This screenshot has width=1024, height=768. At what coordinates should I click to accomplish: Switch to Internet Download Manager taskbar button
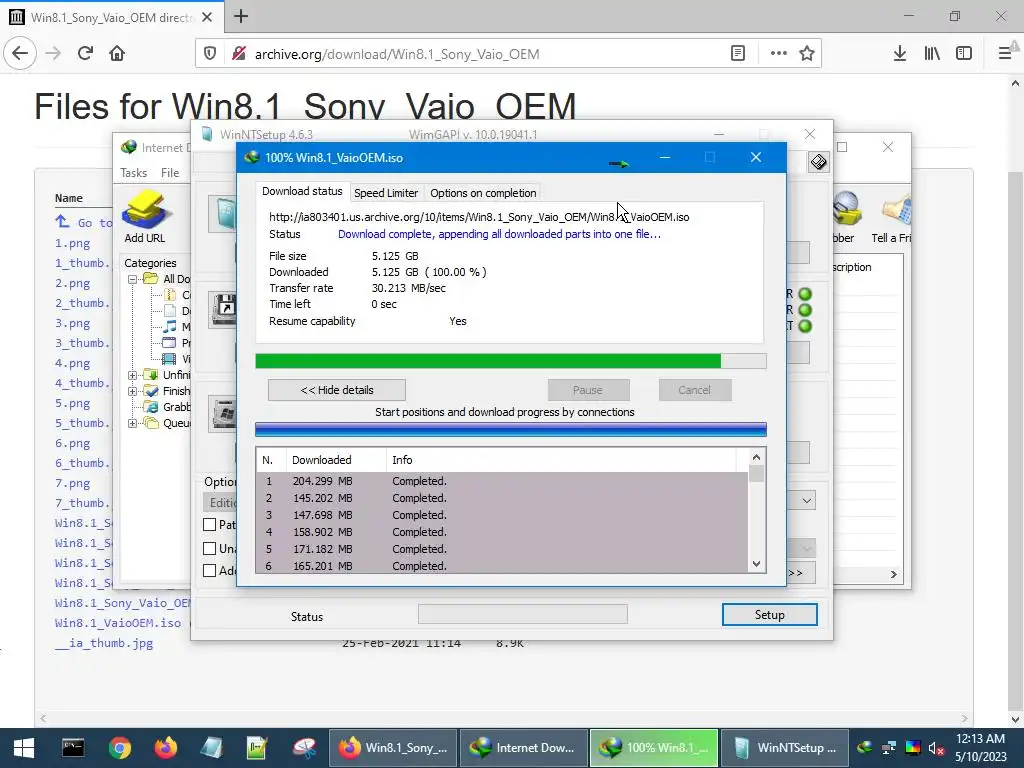(523, 748)
